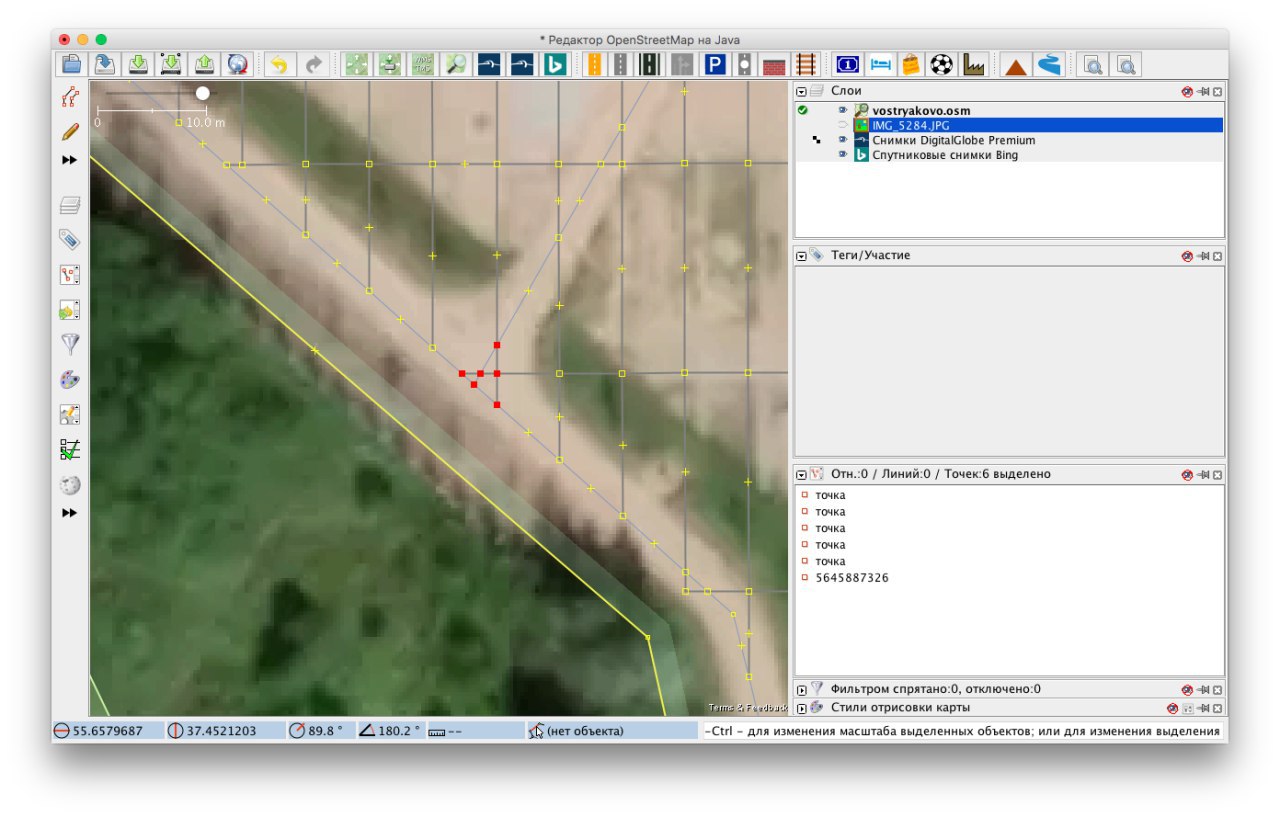1280x817 pixels.
Task: Toggle visibility of DigitalGlobe Premium layer
Action: coord(842,140)
